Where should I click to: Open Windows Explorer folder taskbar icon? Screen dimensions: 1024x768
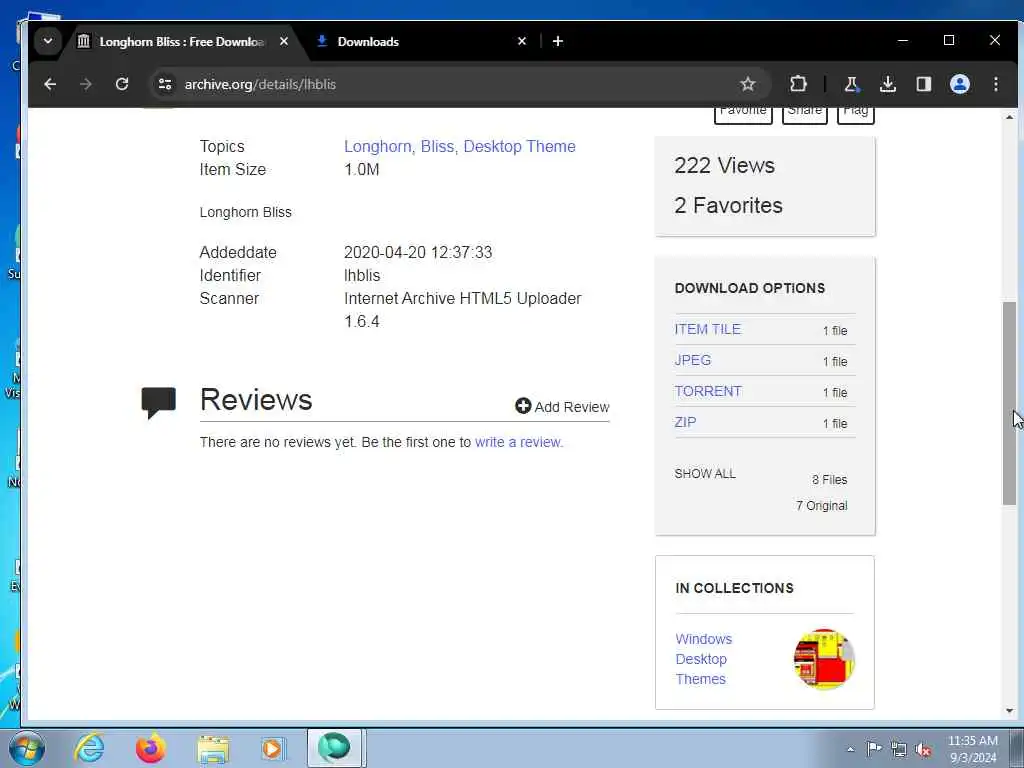point(213,748)
